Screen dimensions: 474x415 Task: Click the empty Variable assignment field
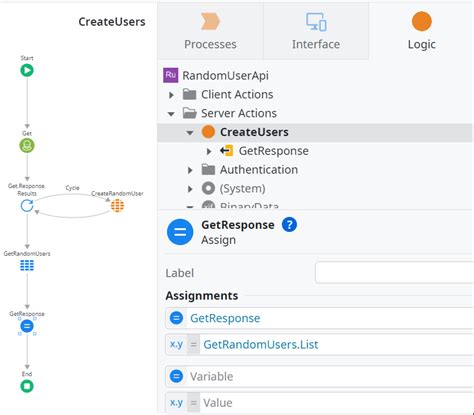[x=319, y=376]
